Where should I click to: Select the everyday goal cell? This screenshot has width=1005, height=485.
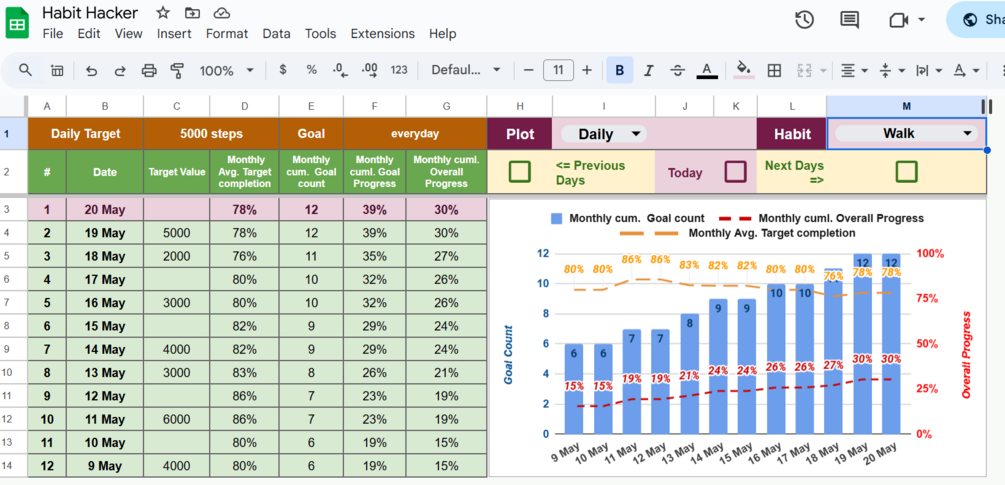click(x=415, y=134)
